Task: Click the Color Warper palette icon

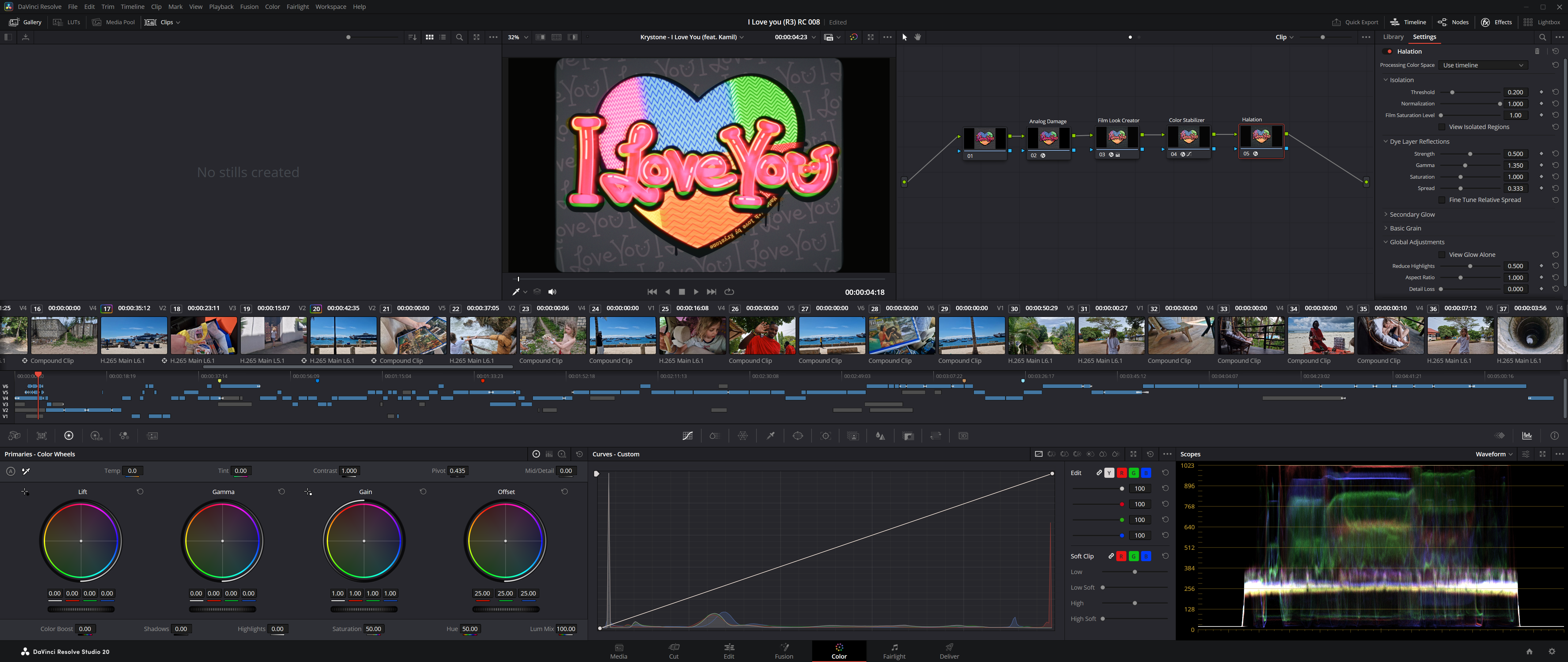Action: click(x=743, y=436)
